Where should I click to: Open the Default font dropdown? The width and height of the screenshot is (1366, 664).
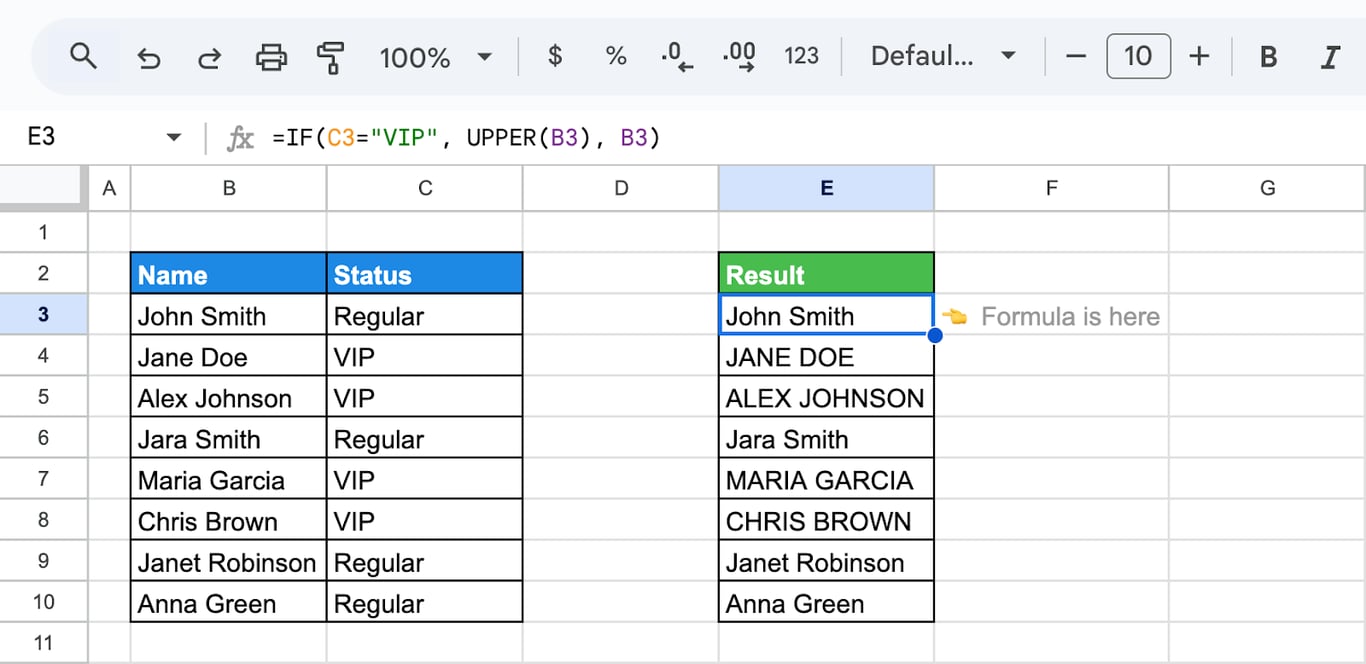pos(943,57)
